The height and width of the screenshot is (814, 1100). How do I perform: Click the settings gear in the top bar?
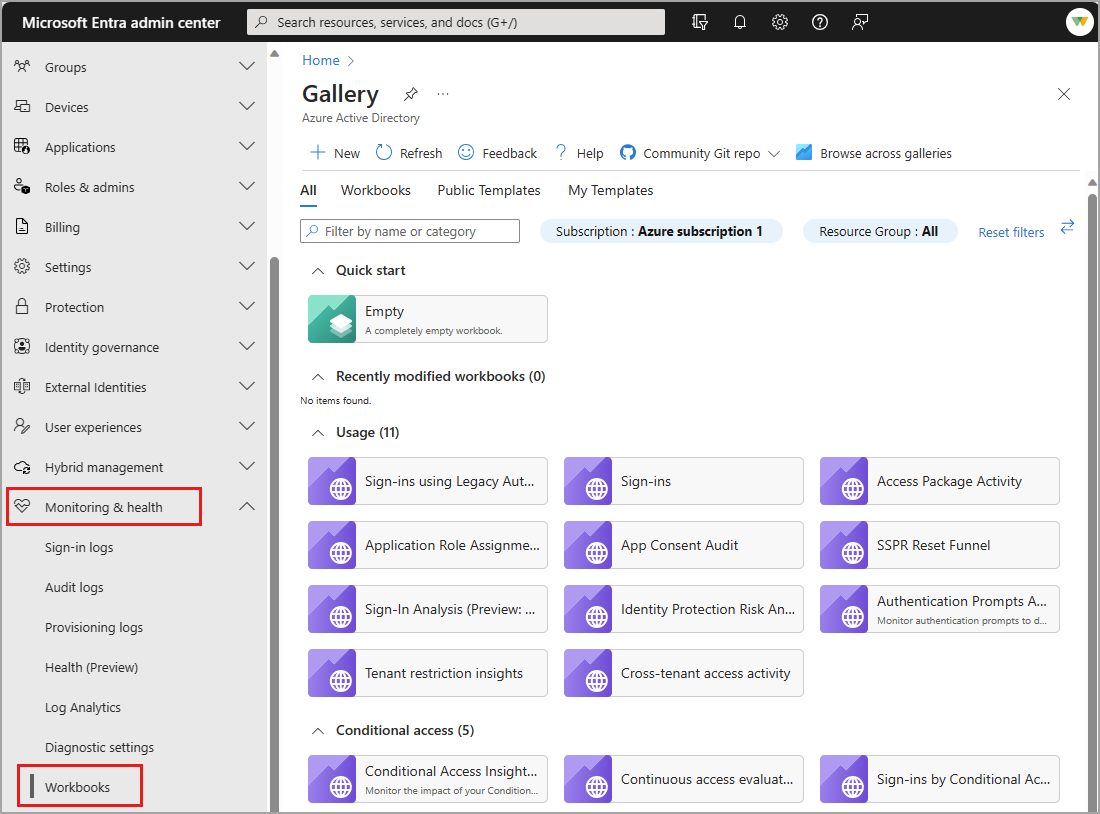tap(780, 21)
